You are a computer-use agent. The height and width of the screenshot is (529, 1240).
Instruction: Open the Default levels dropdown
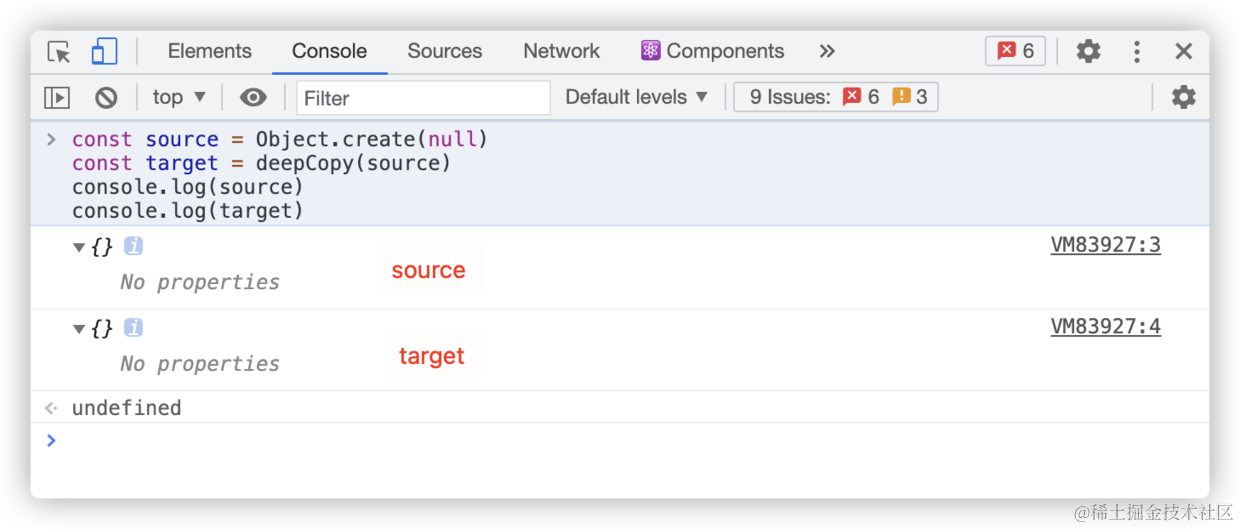tap(636, 97)
